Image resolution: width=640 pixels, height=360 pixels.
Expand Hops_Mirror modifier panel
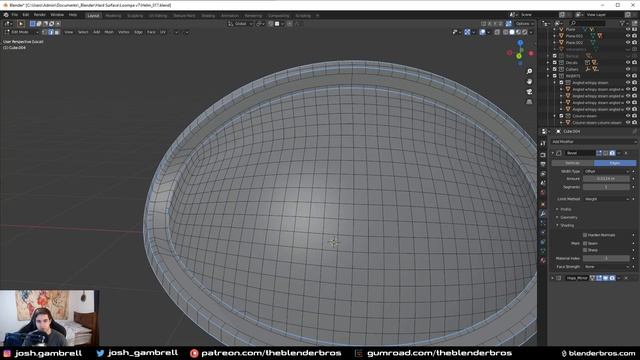click(553, 278)
